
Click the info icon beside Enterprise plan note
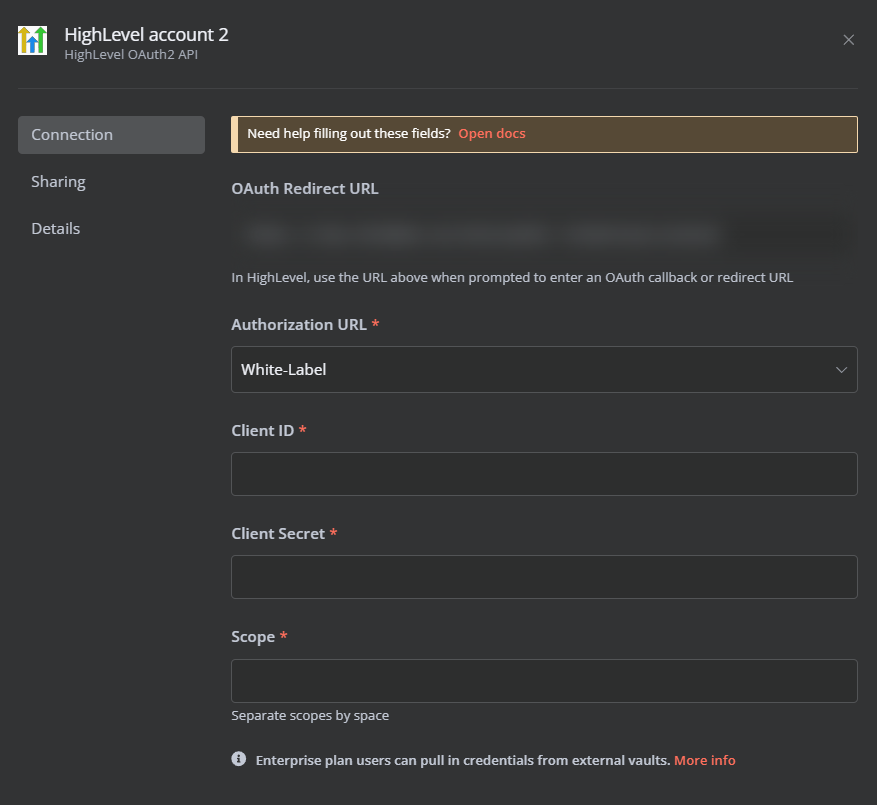(x=239, y=759)
